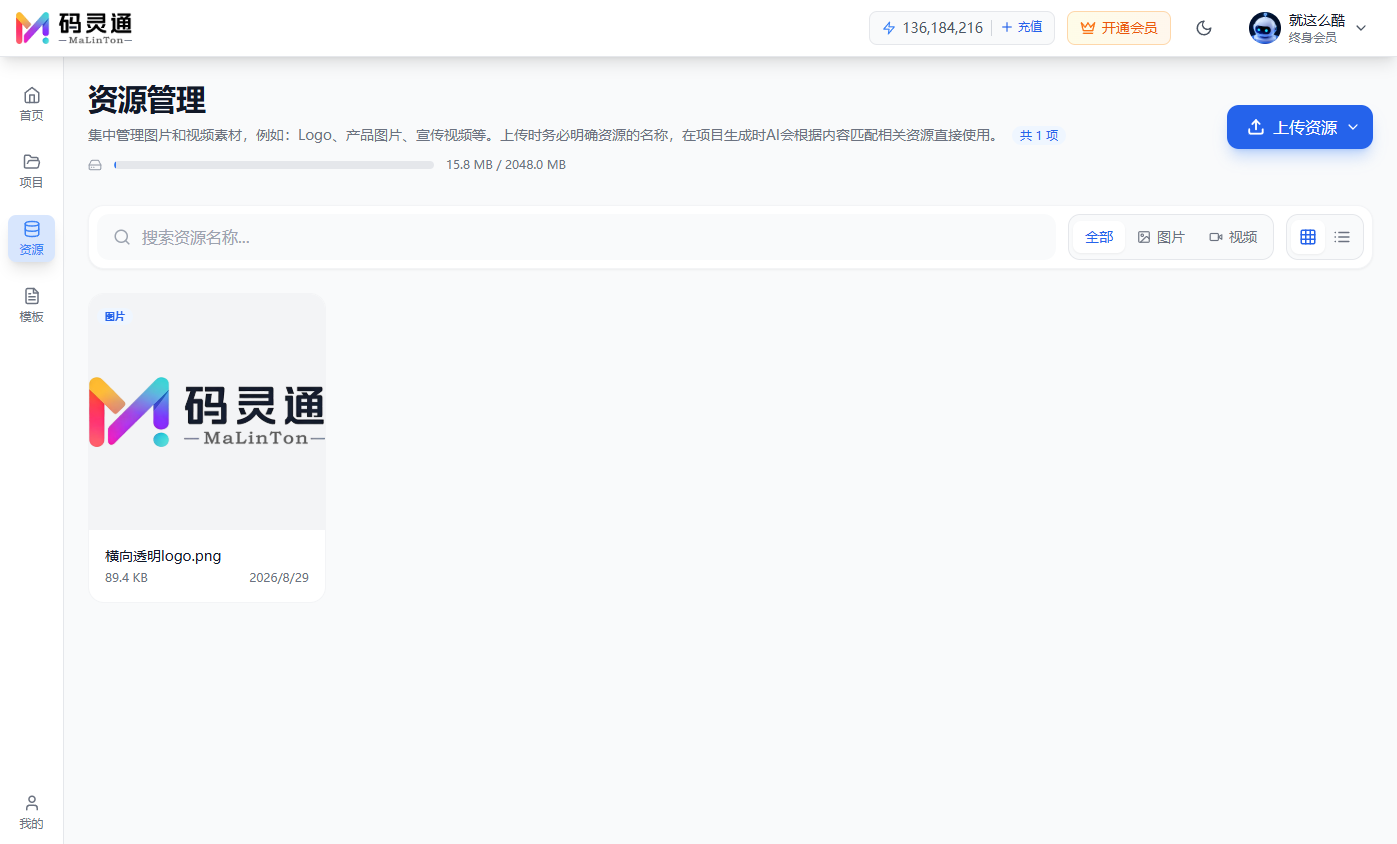Open the 横向透明logo.png thumbnail

pyautogui.click(x=207, y=412)
